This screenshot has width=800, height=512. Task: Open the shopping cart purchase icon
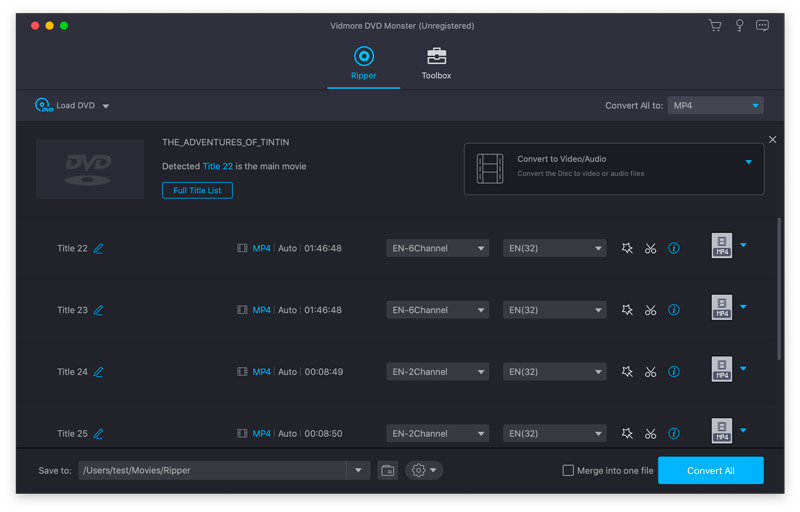(715, 25)
